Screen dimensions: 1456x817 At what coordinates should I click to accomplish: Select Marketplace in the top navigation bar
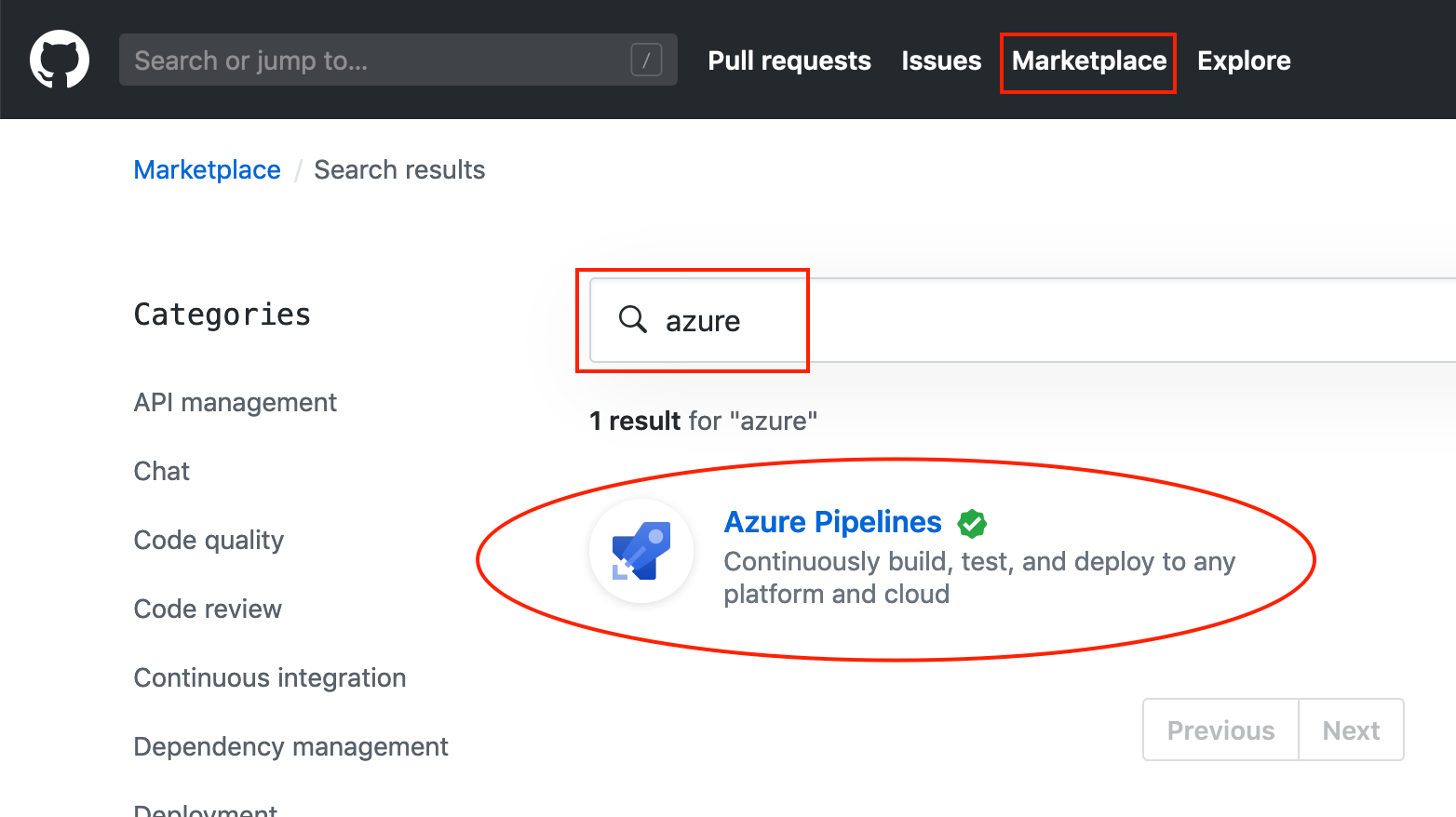(1088, 60)
